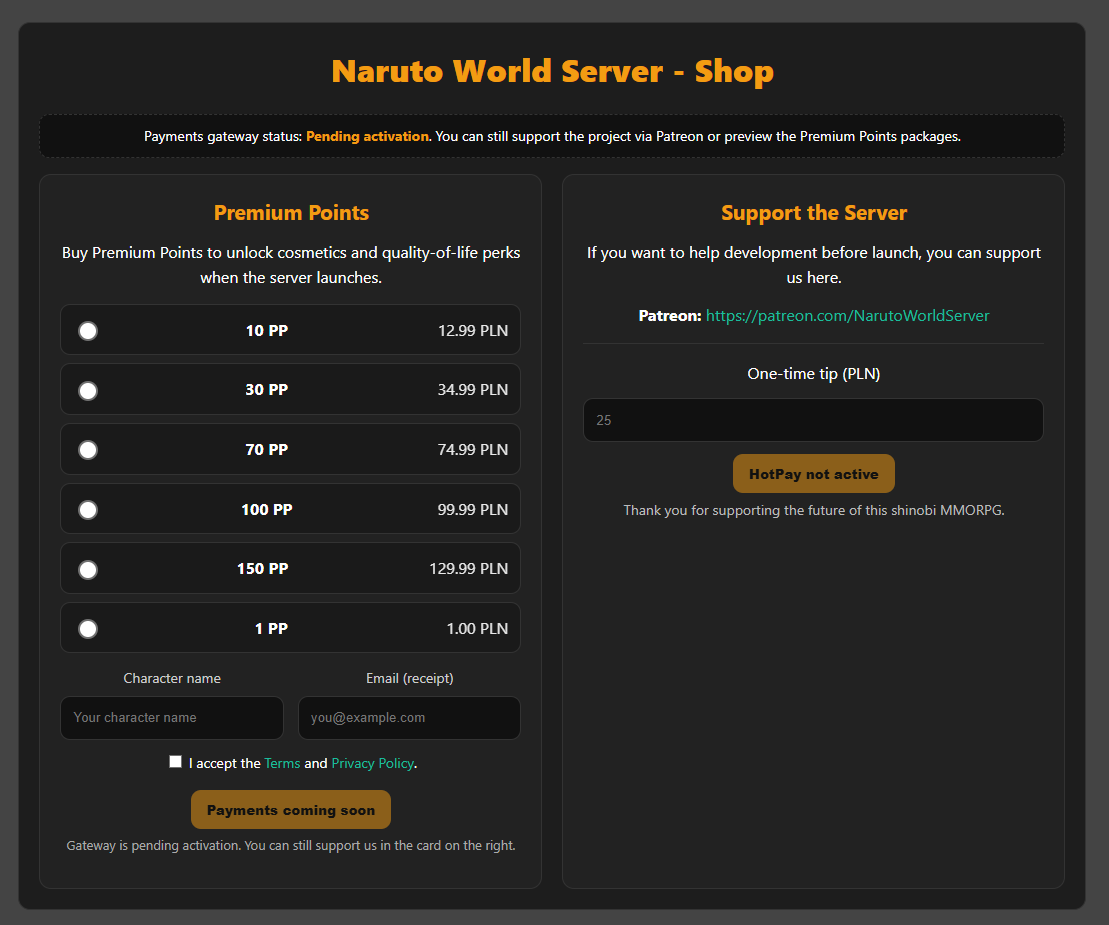The height and width of the screenshot is (925, 1109).
Task: Click the Payments coming soon button
Action: (x=290, y=809)
